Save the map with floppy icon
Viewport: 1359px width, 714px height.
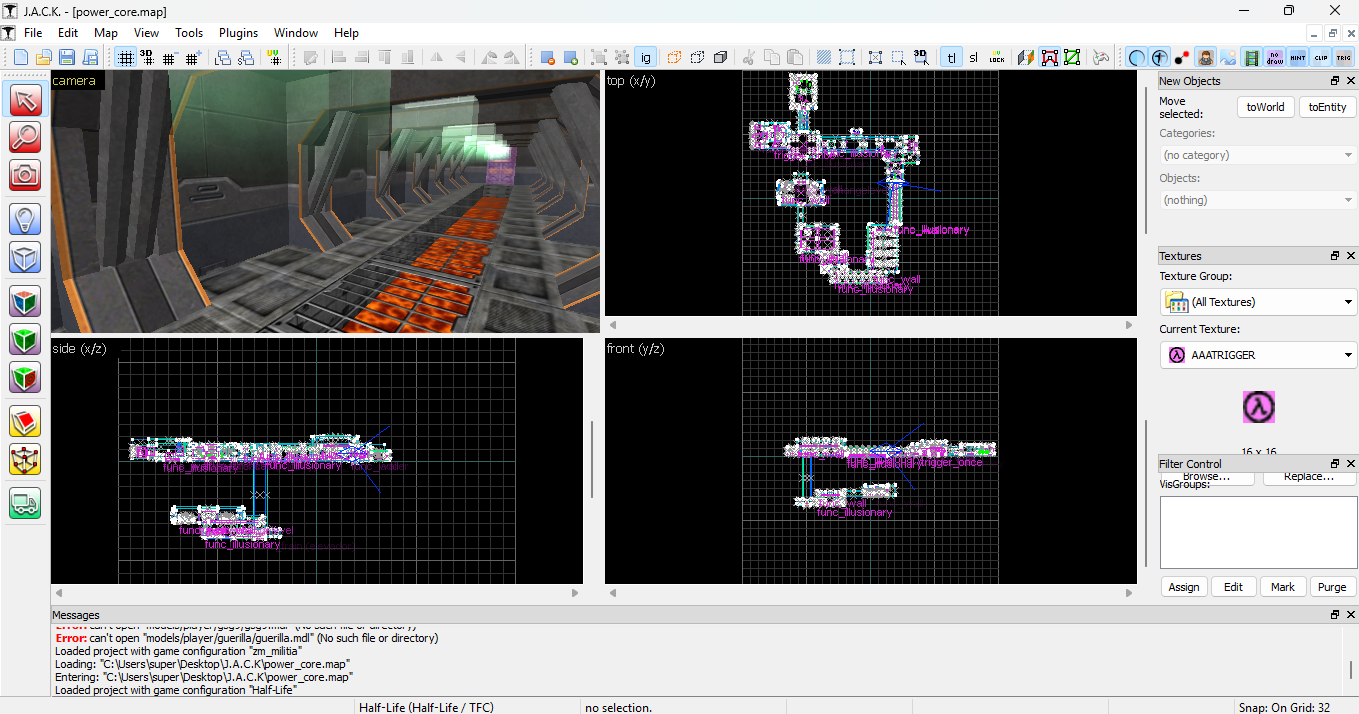[68, 57]
